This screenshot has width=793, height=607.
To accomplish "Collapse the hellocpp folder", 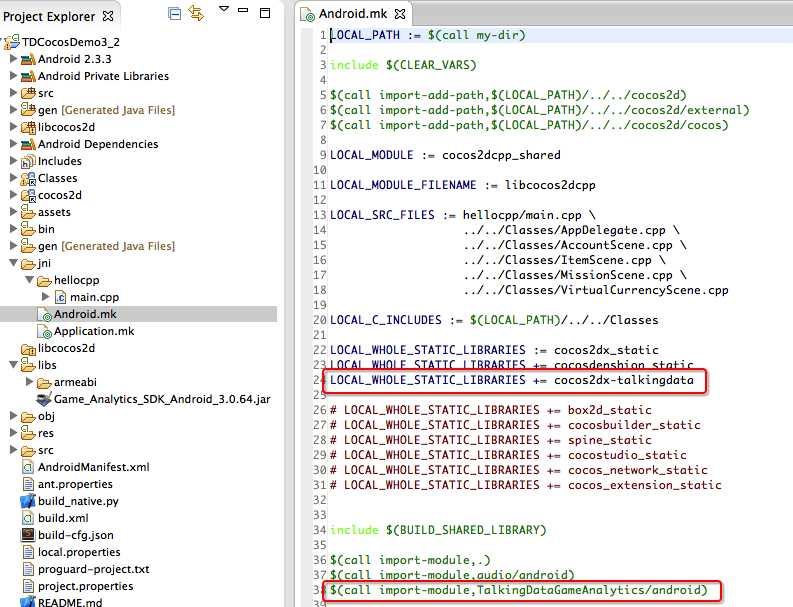I will tap(30, 280).
